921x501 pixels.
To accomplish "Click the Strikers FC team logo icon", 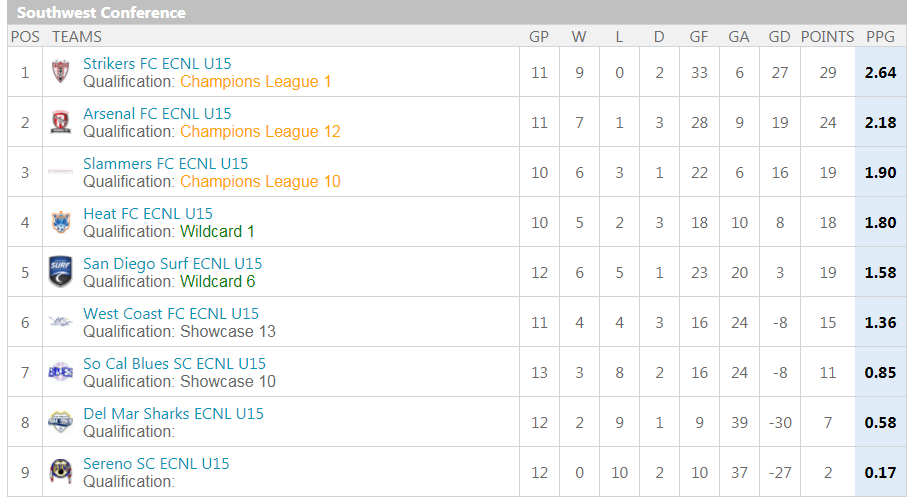I will 60,72.
